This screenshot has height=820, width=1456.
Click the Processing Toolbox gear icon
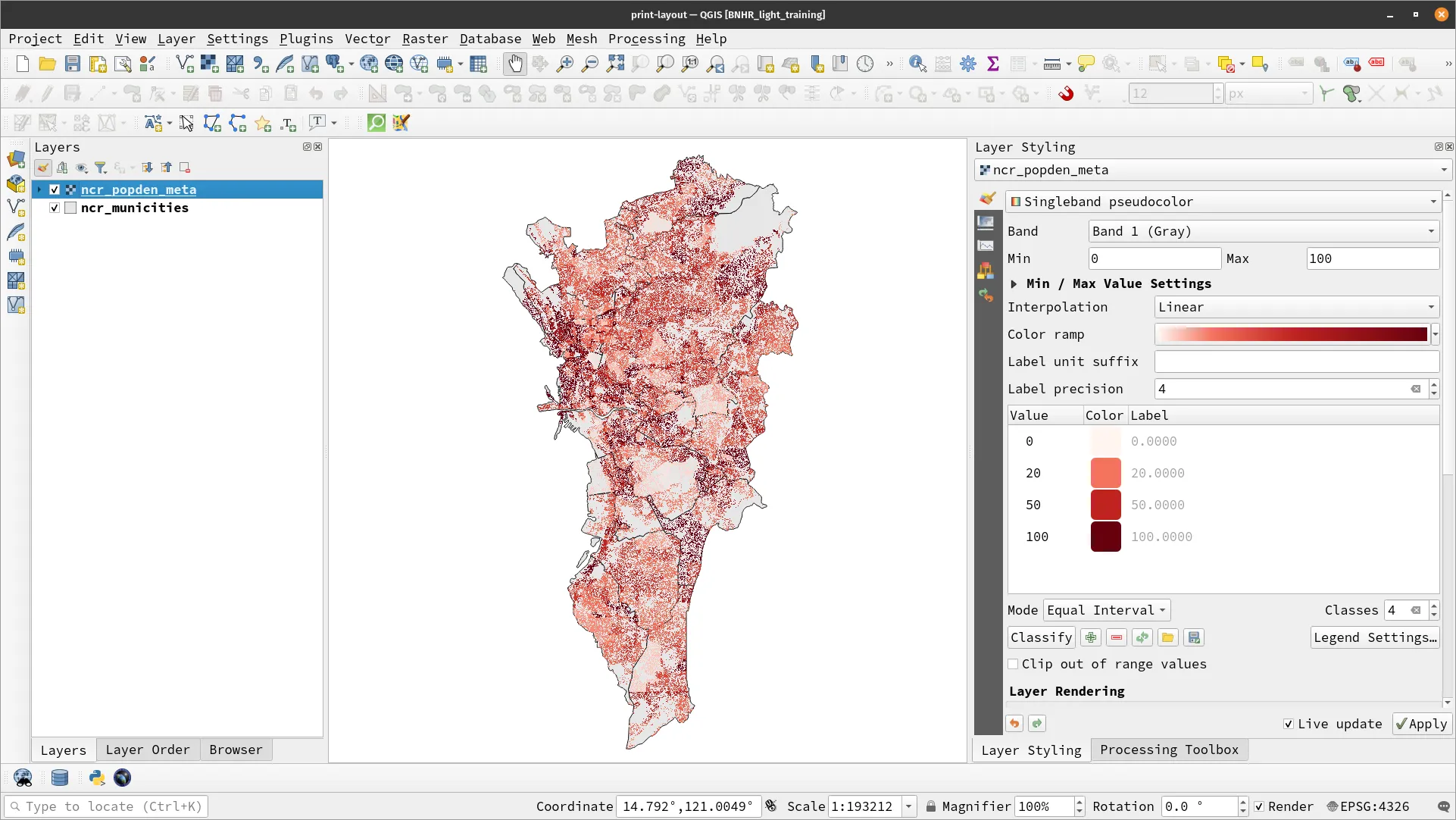click(x=967, y=64)
